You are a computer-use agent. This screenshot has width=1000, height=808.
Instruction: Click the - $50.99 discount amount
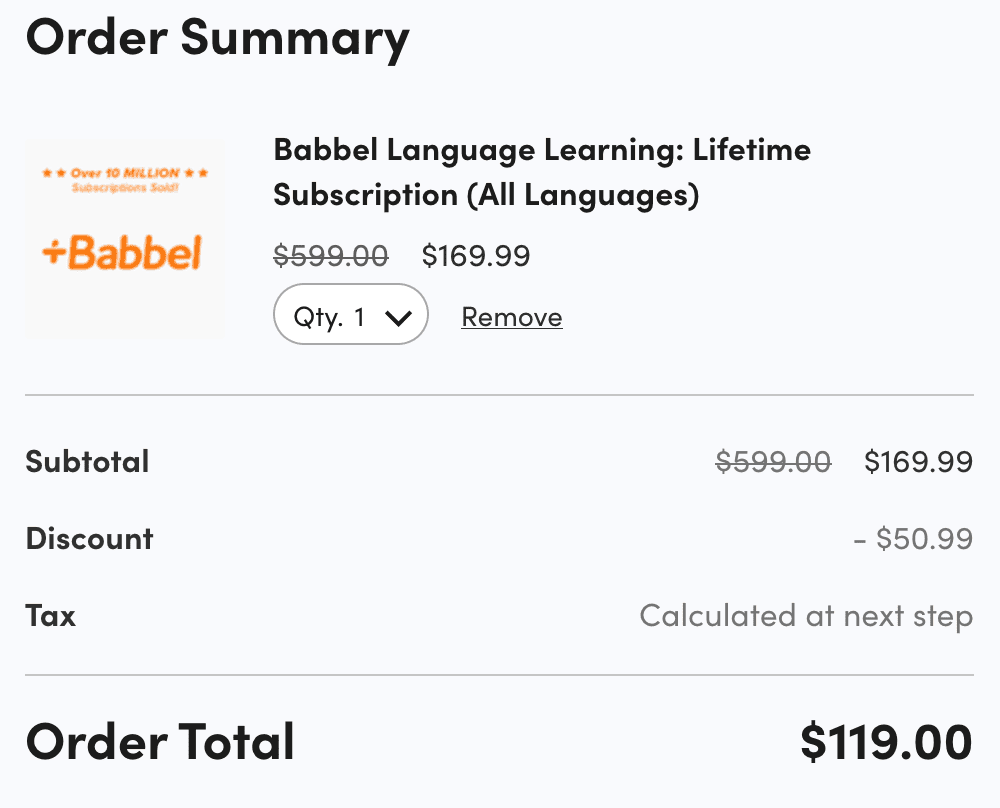[913, 539]
